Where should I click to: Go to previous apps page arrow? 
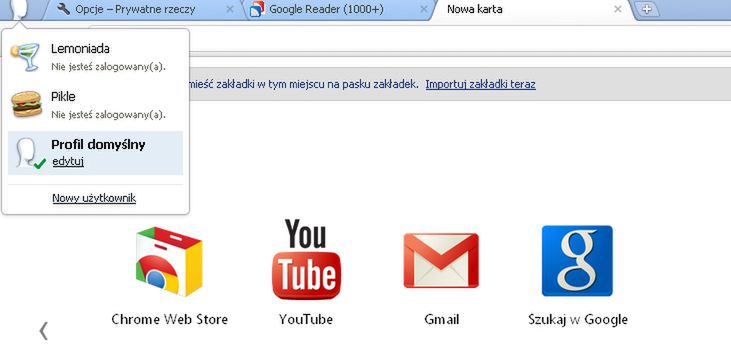(43, 331)
